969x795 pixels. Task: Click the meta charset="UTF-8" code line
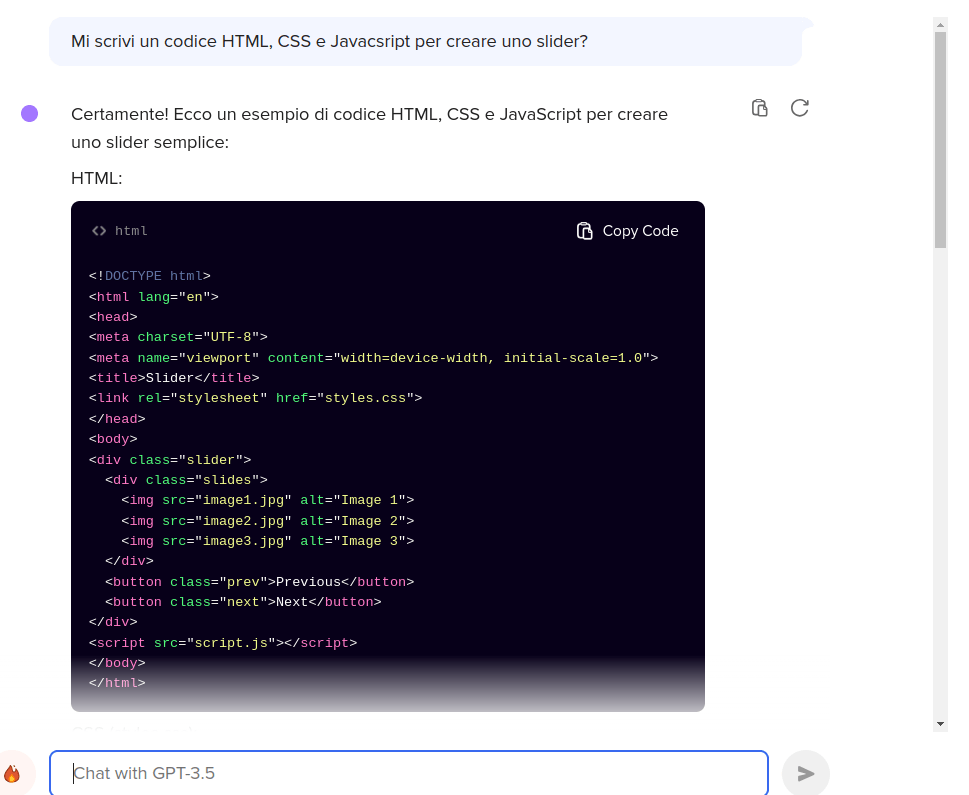[x=178, y=337]
